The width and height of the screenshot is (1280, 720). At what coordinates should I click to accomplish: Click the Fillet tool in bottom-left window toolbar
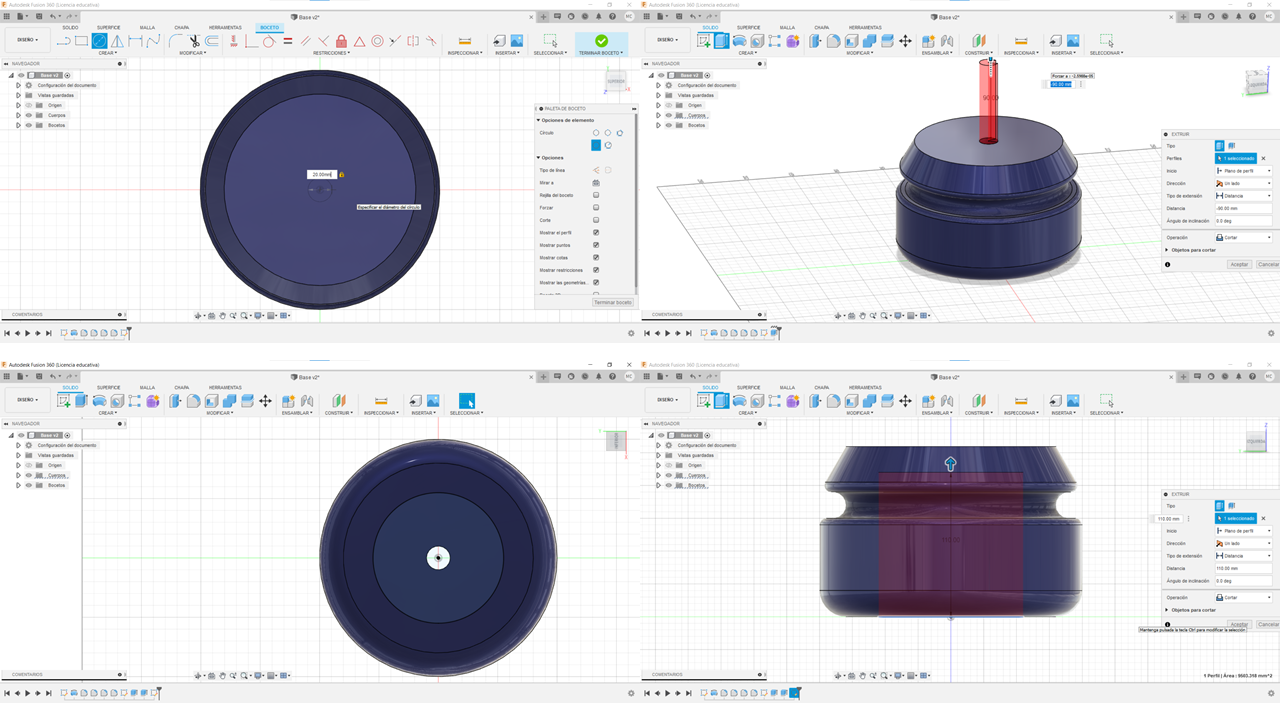coord(193,401)
